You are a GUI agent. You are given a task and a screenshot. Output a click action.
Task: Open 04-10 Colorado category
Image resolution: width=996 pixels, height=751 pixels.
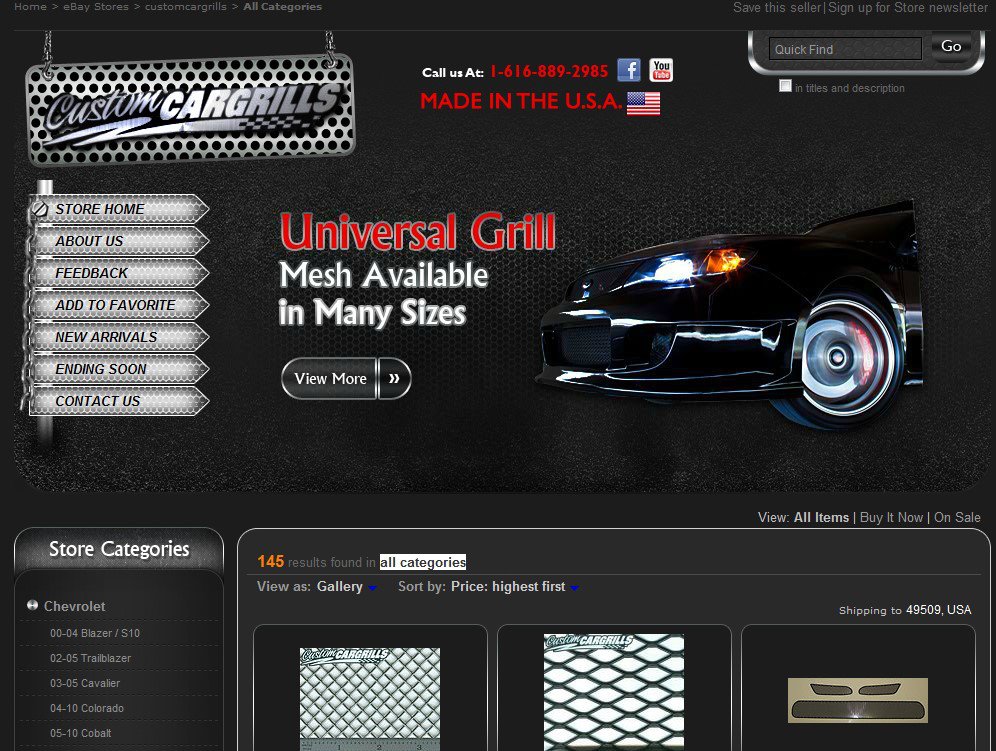point(86,708)
